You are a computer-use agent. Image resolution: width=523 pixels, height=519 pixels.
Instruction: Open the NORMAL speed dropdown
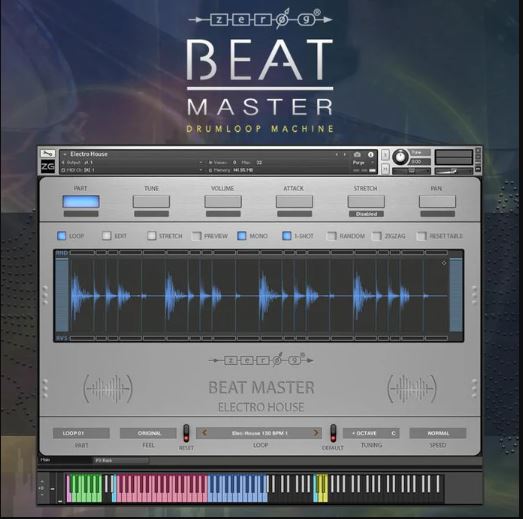click(x=438, y=433)
